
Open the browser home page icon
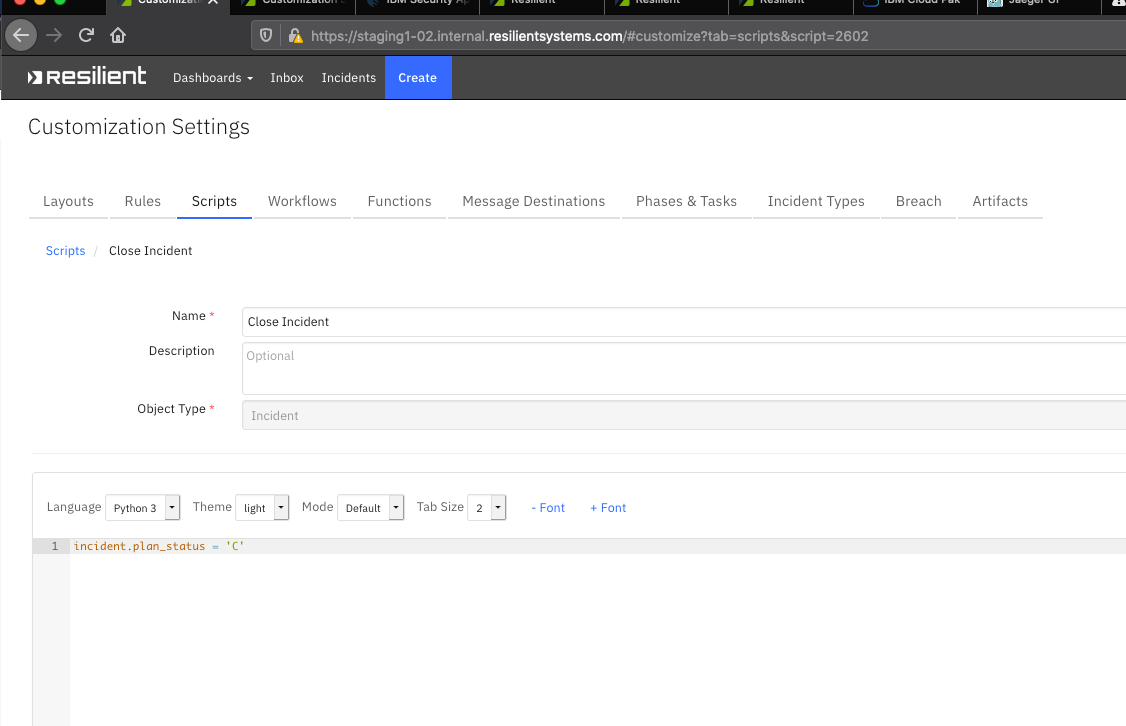(118, 35)
